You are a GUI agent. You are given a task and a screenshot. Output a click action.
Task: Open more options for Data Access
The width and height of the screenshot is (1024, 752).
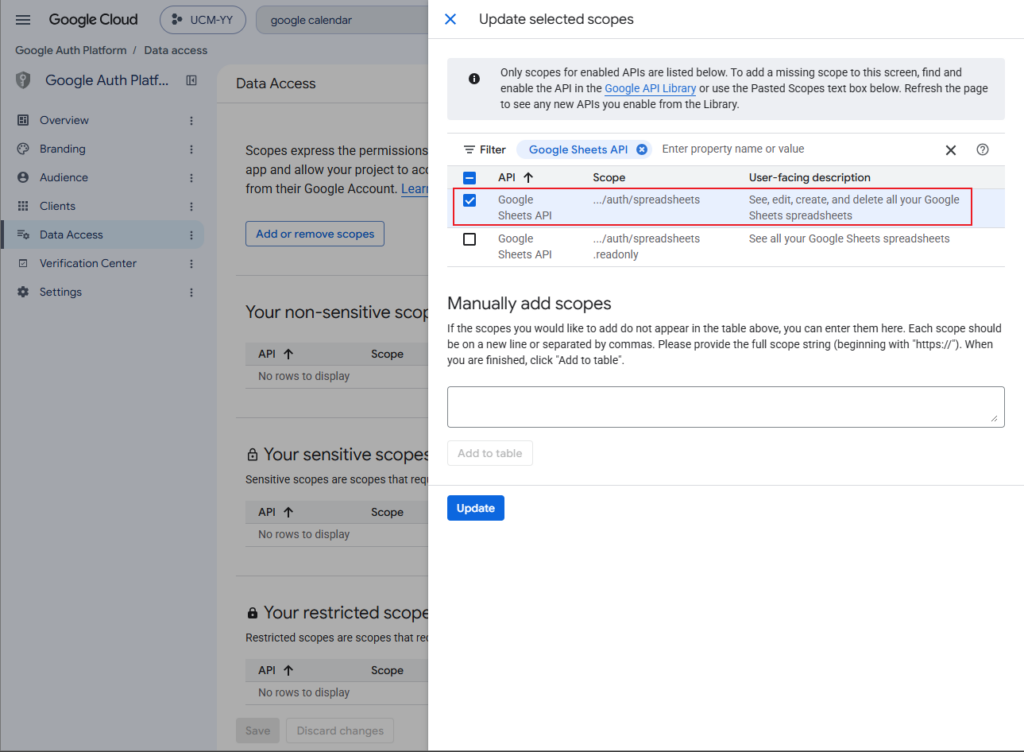(x=191, y=236)
